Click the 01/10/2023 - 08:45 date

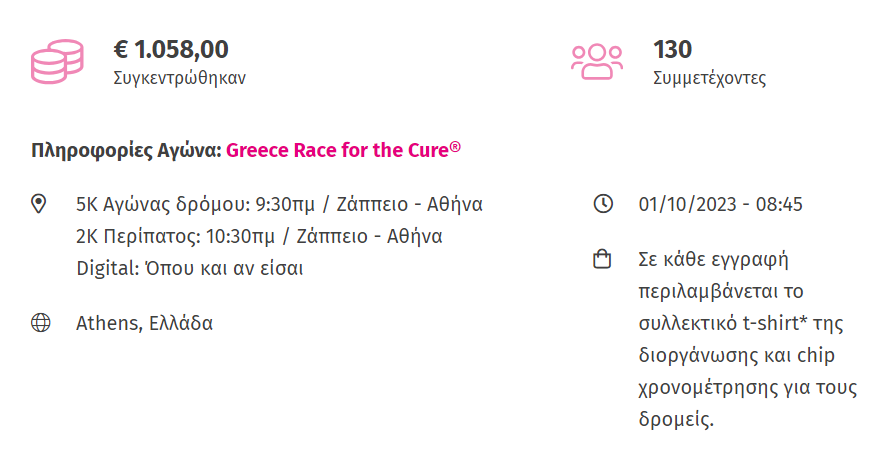coord(720,205)
